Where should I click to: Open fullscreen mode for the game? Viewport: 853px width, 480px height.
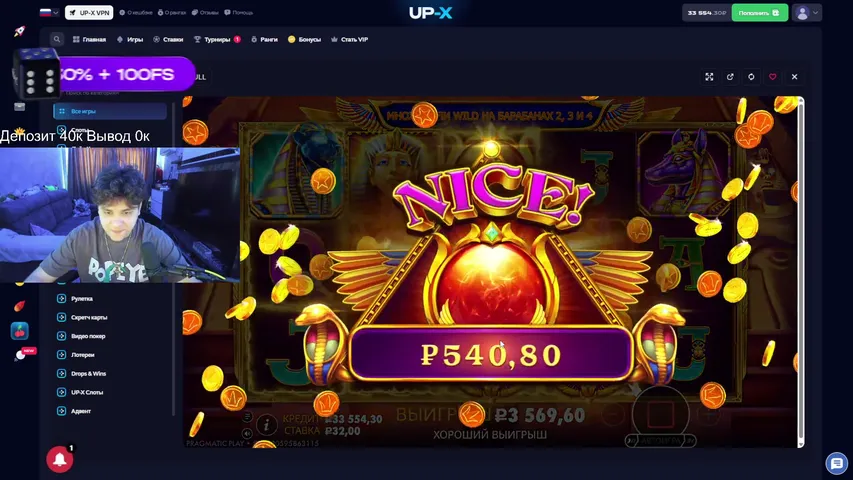[709, 77]
